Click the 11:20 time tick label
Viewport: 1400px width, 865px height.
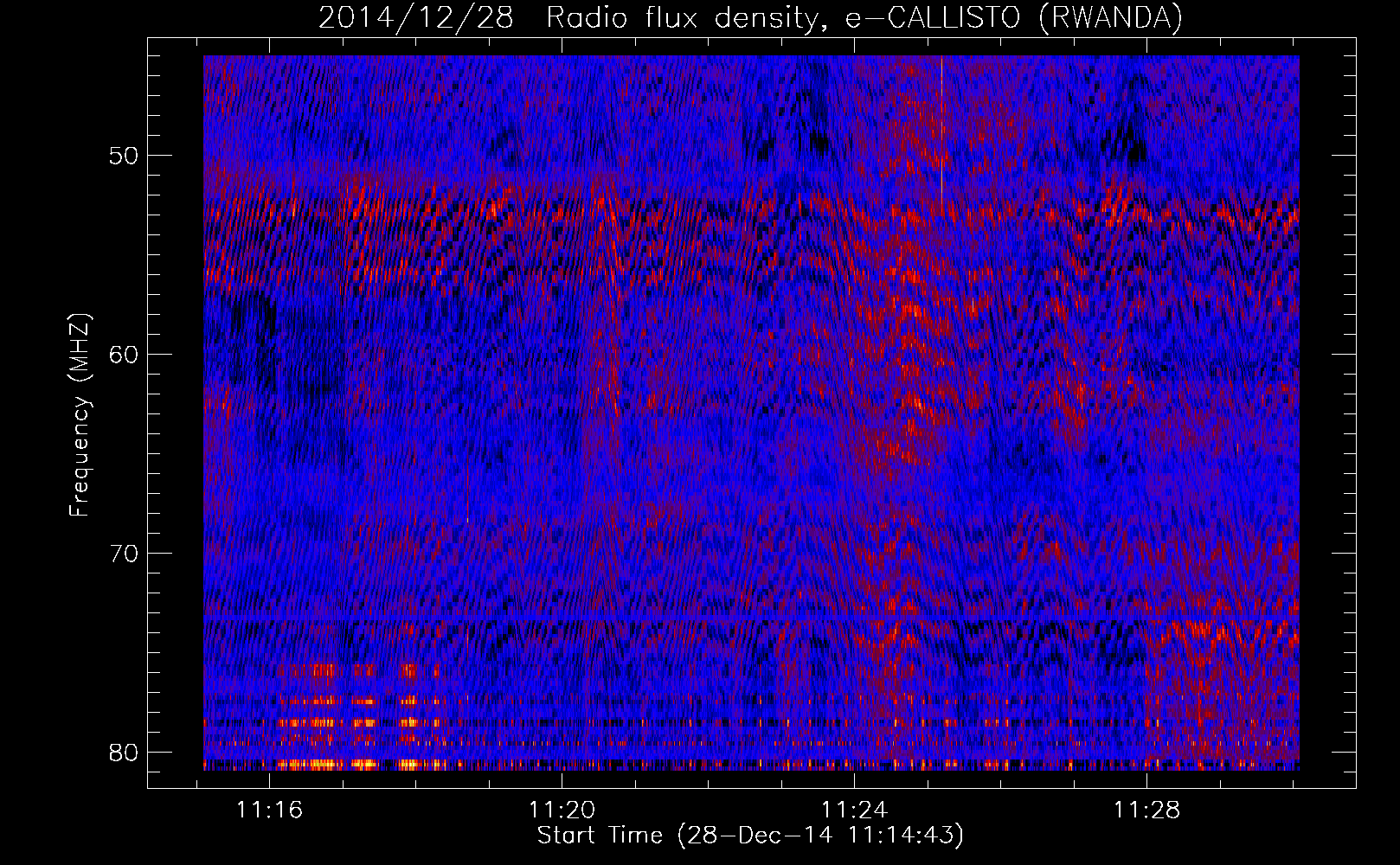[562, 811]
